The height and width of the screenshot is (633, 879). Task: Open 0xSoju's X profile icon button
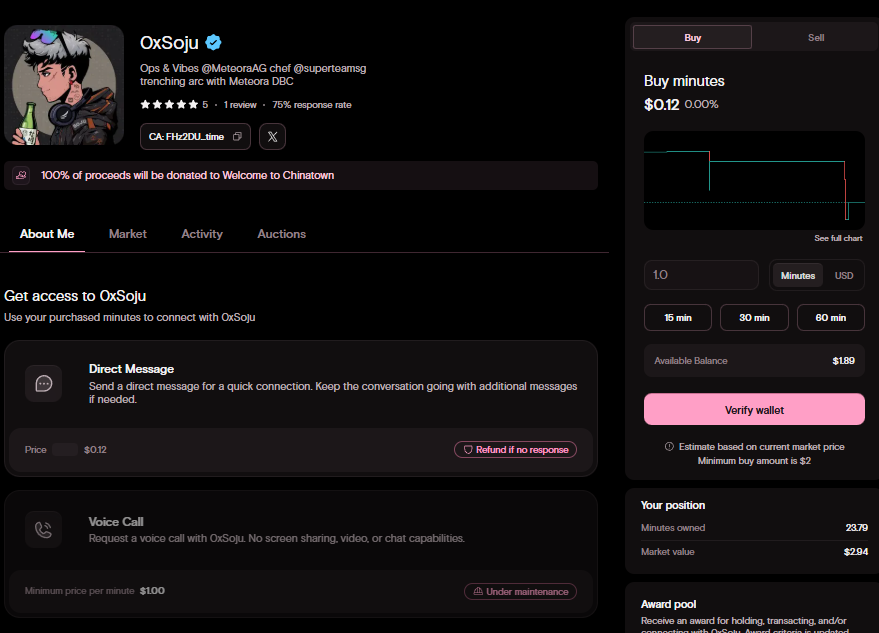click(272, 136)
